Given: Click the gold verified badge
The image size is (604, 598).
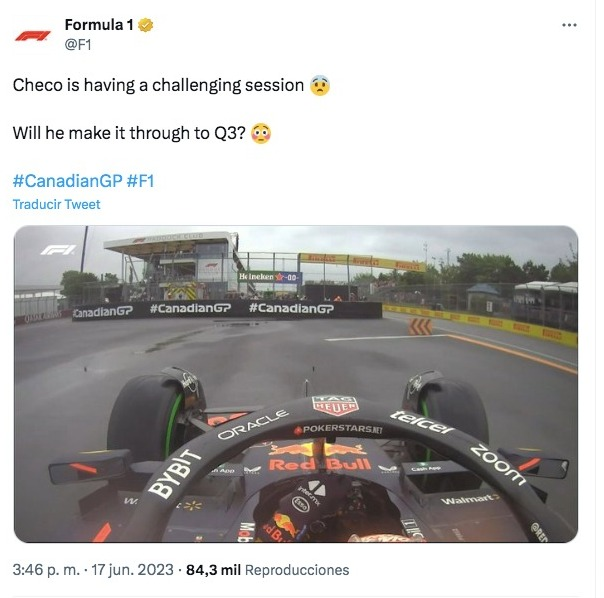Looking at the screenshot, I should pos(146,25).
